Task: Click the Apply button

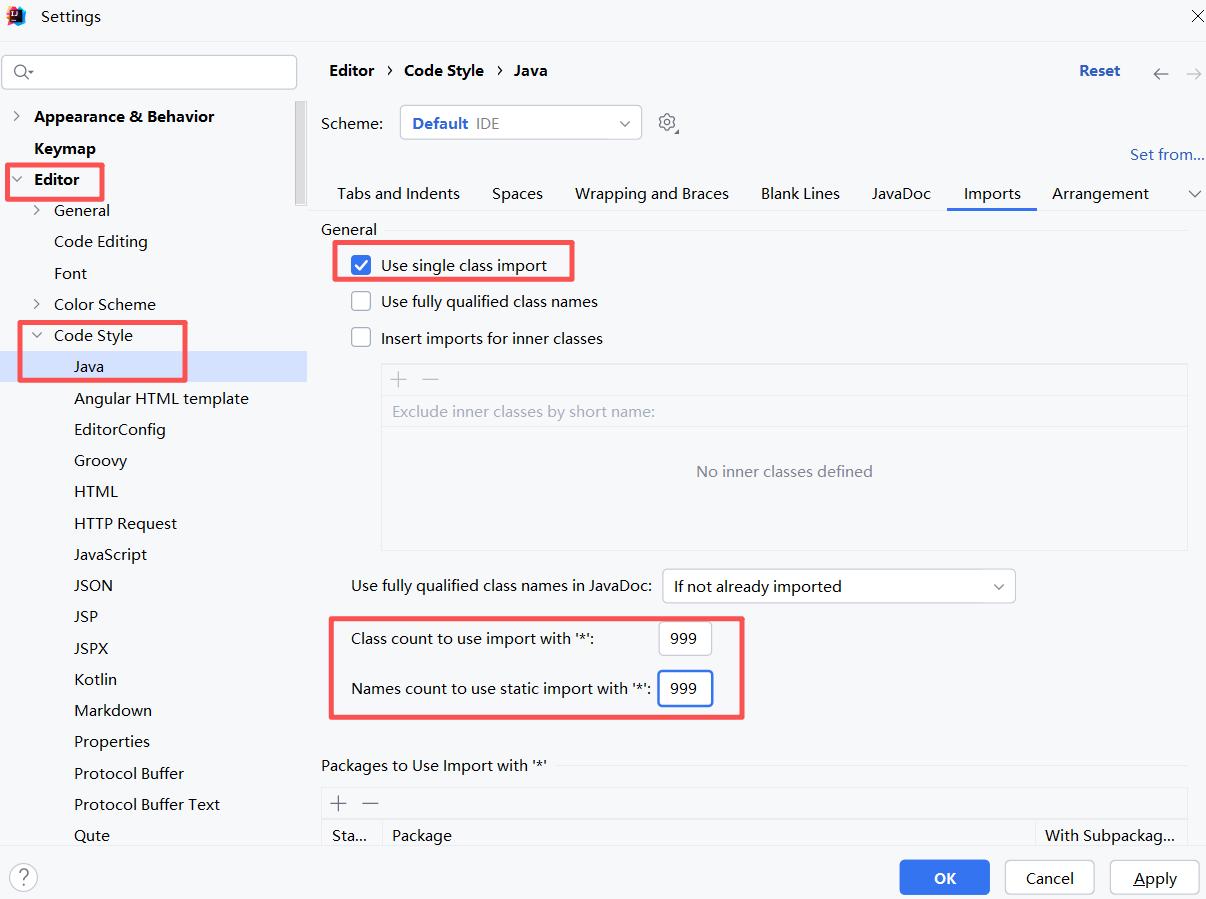Action: [x=1155, y=878]
